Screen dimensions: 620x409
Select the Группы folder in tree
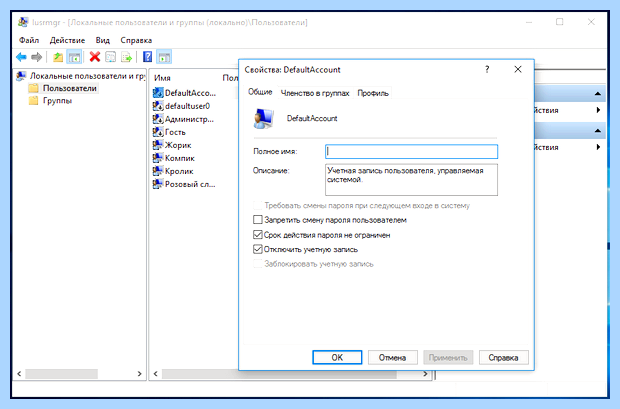50,101
